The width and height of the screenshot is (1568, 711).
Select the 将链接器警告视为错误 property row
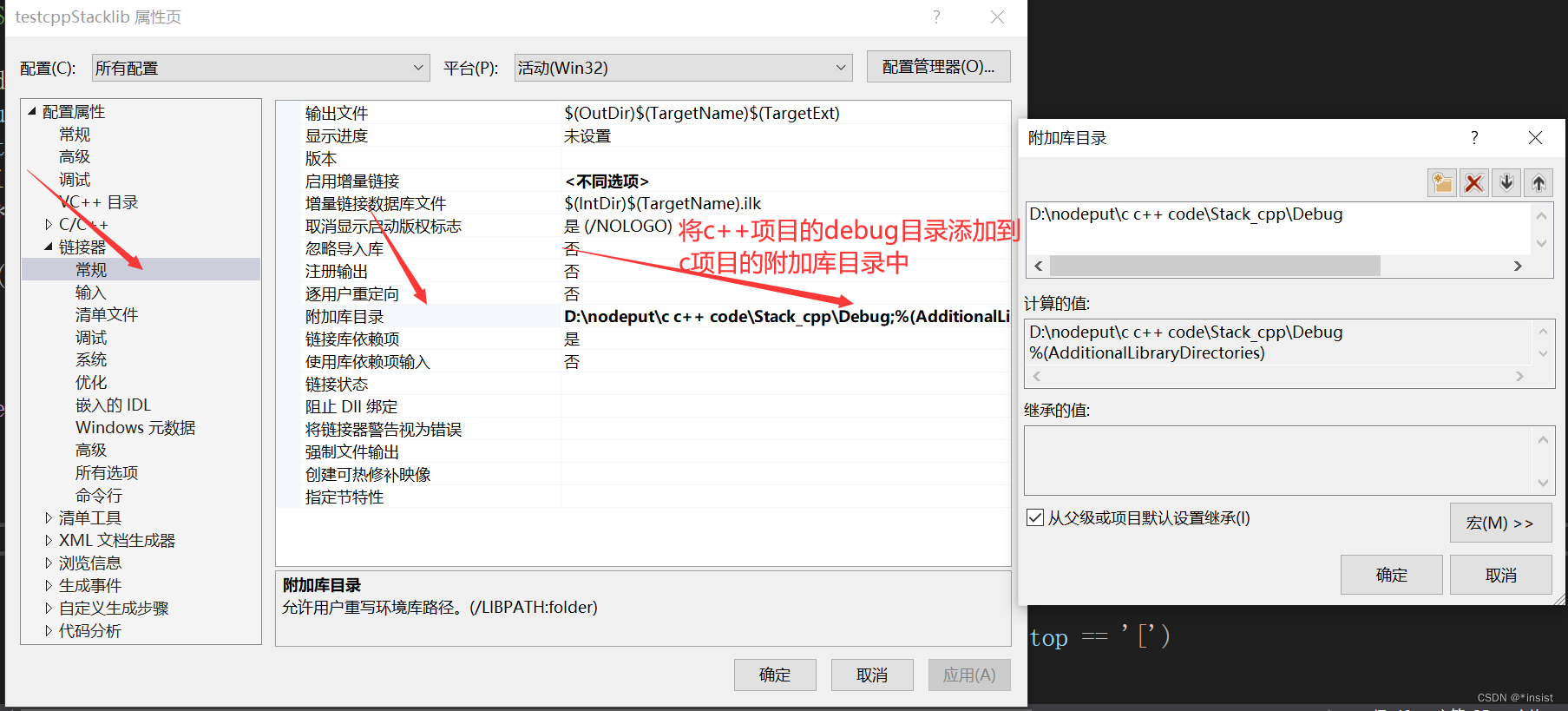click(643, 429)
